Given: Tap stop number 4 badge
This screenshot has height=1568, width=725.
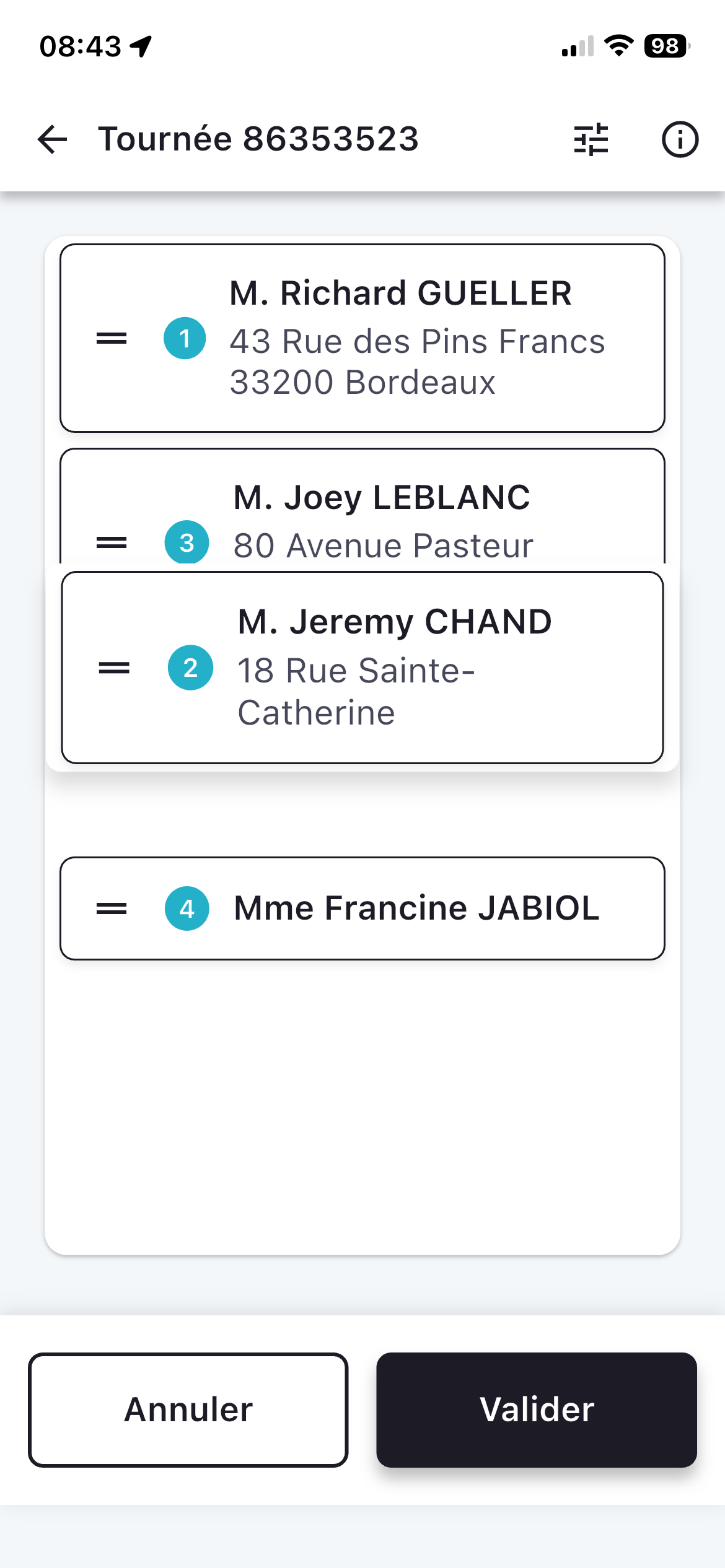Looking at the screenshot, I should (x=187, y=908).
